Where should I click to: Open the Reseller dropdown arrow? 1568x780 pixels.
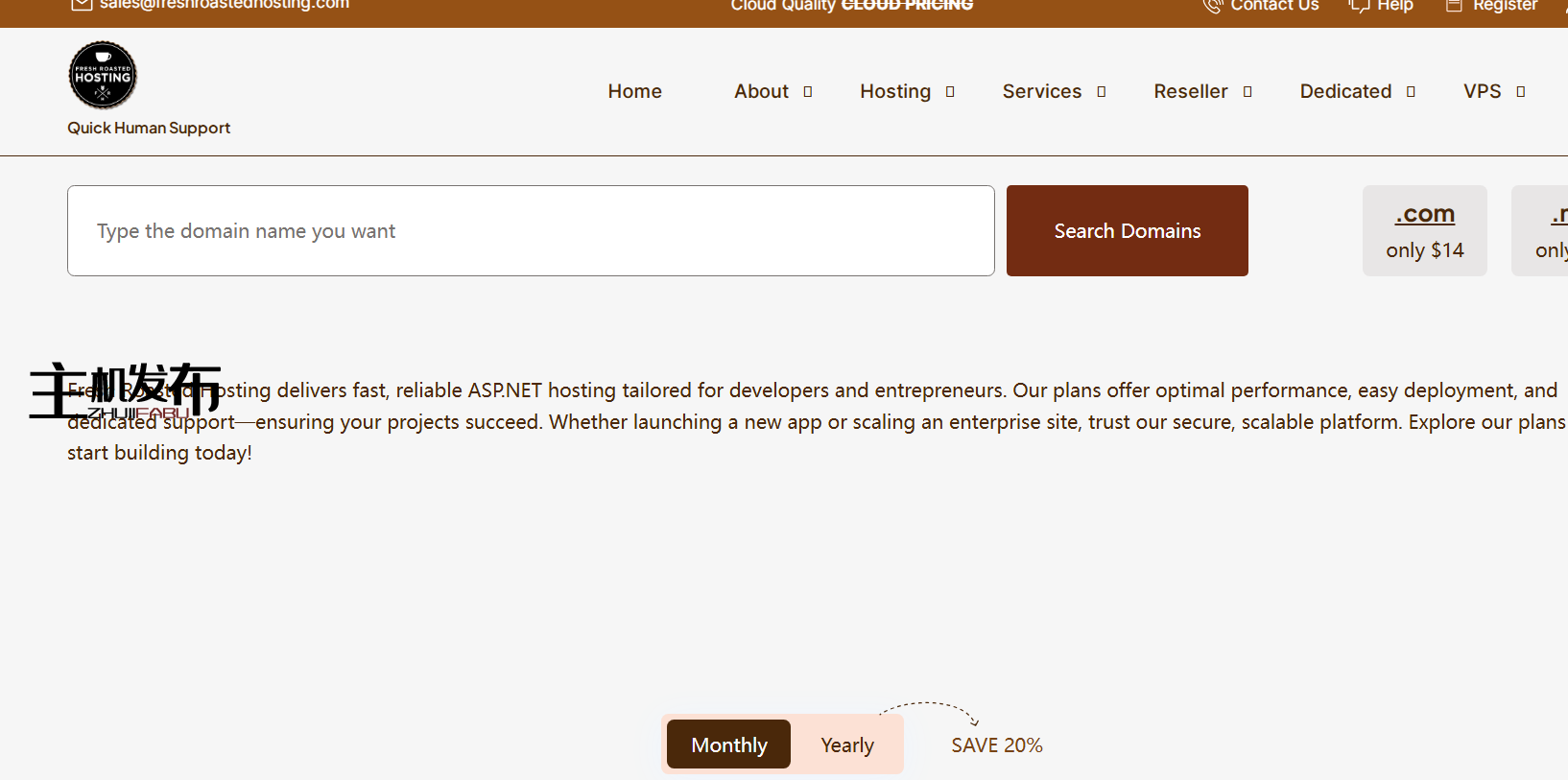tap(1247, 92)
